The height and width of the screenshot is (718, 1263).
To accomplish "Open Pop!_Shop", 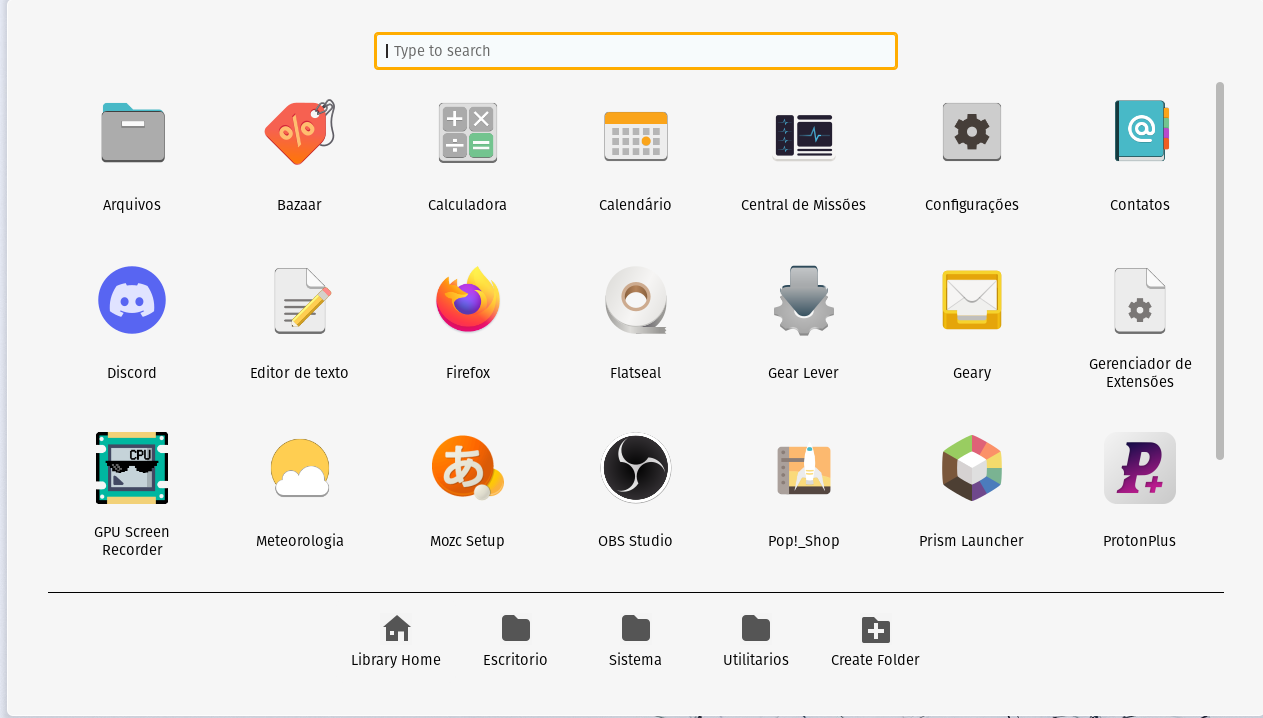I will click(x=803, y=469).
